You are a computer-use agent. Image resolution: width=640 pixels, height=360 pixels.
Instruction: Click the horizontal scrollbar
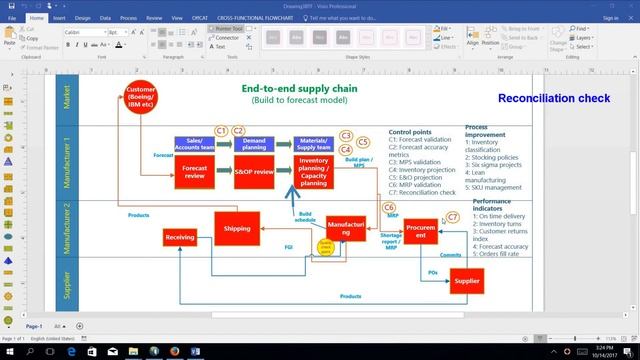click(338, 315)
